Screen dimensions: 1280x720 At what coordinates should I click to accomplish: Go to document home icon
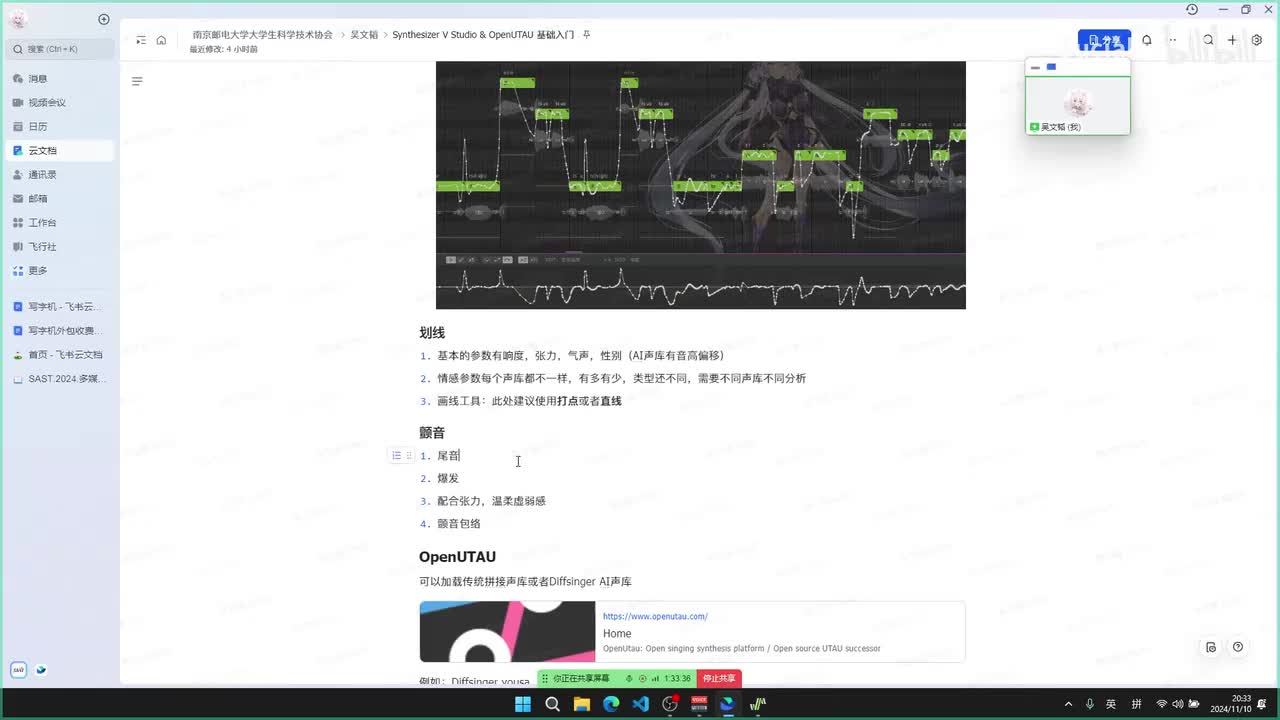tap(161, 40)
